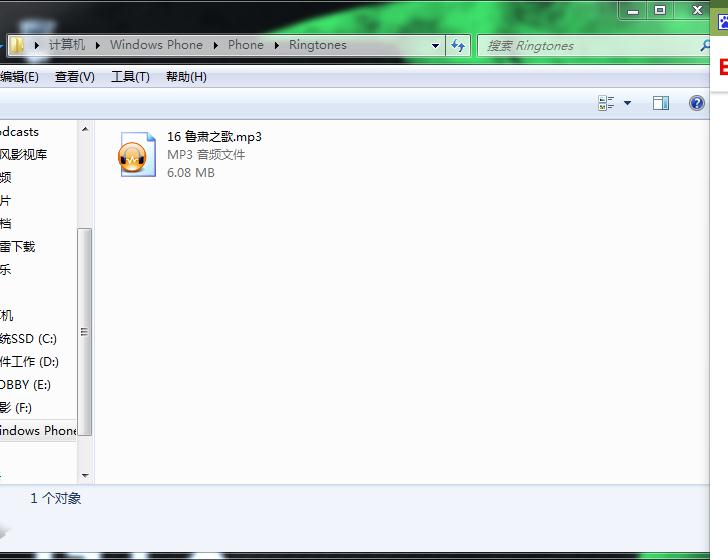The width and height of the screenshot is (728, 560).
Task: Click the refresh button beside the address bar
Action: pyautogui.click(x=458, y=46)
